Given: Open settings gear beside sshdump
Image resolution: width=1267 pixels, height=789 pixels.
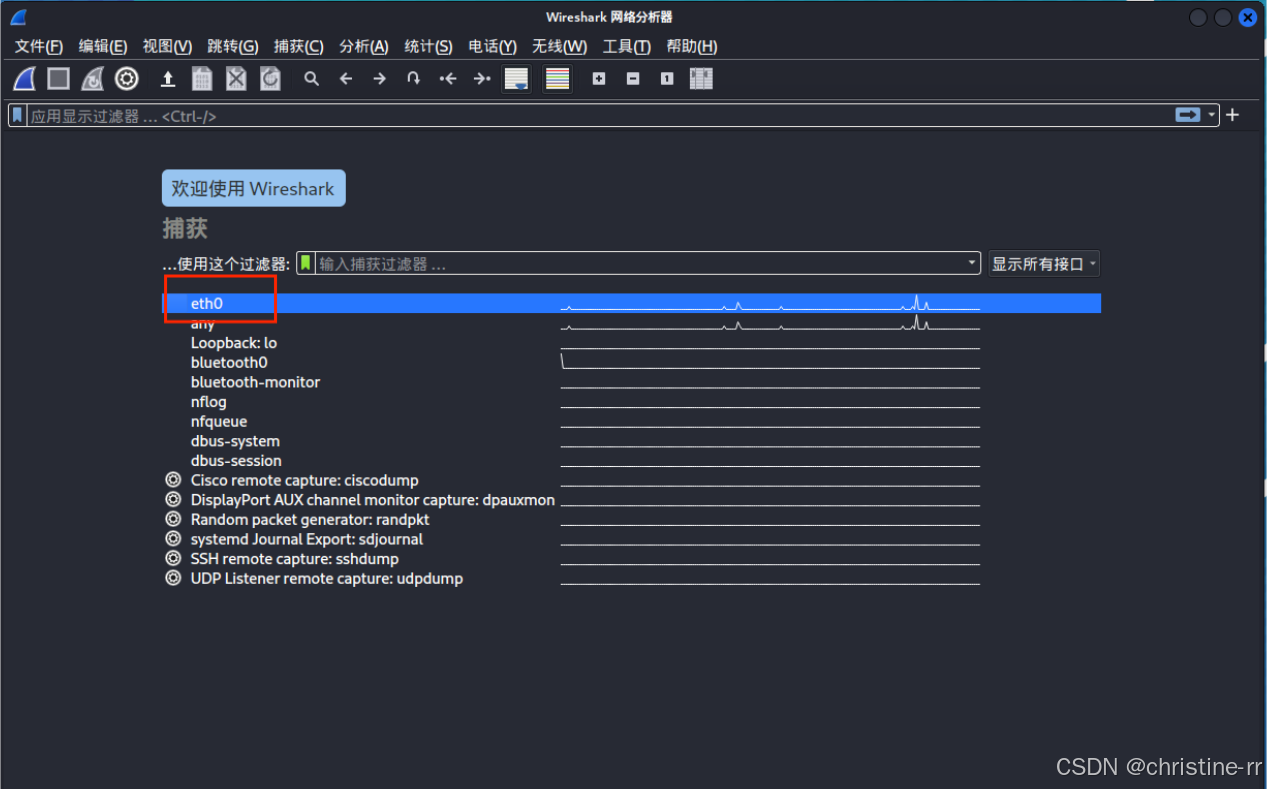Looking at the screenshot, I should (x=173, y=559).
